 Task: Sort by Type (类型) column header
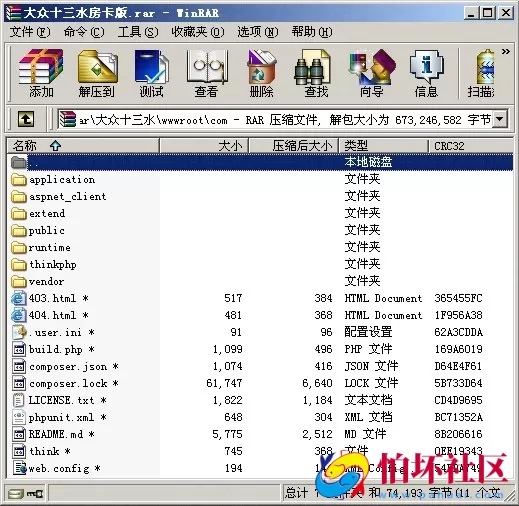[x=383, y=146]
